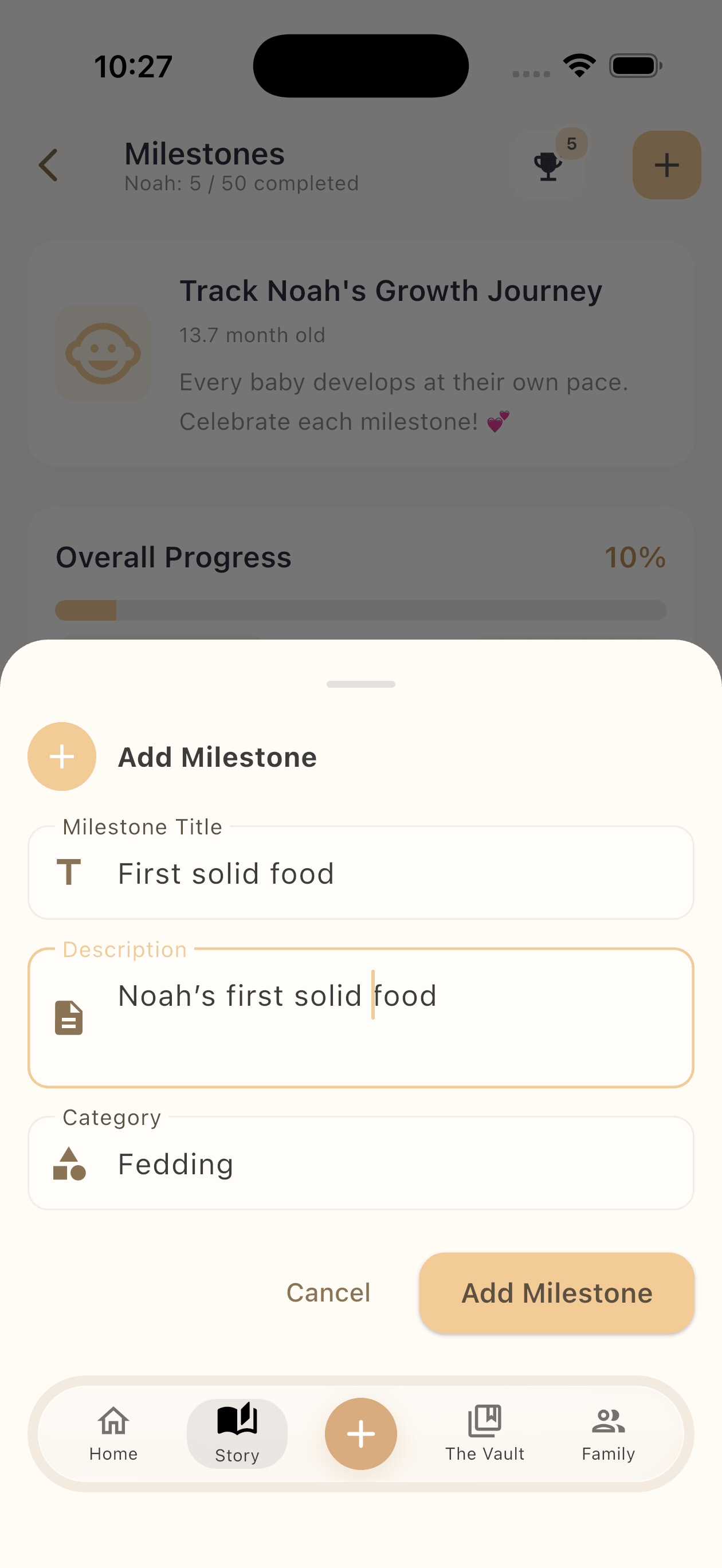This screenshot has width=722, height=1568.
Task: Open the center plus button in bottom bar
Action: [x=361, y=1433]
